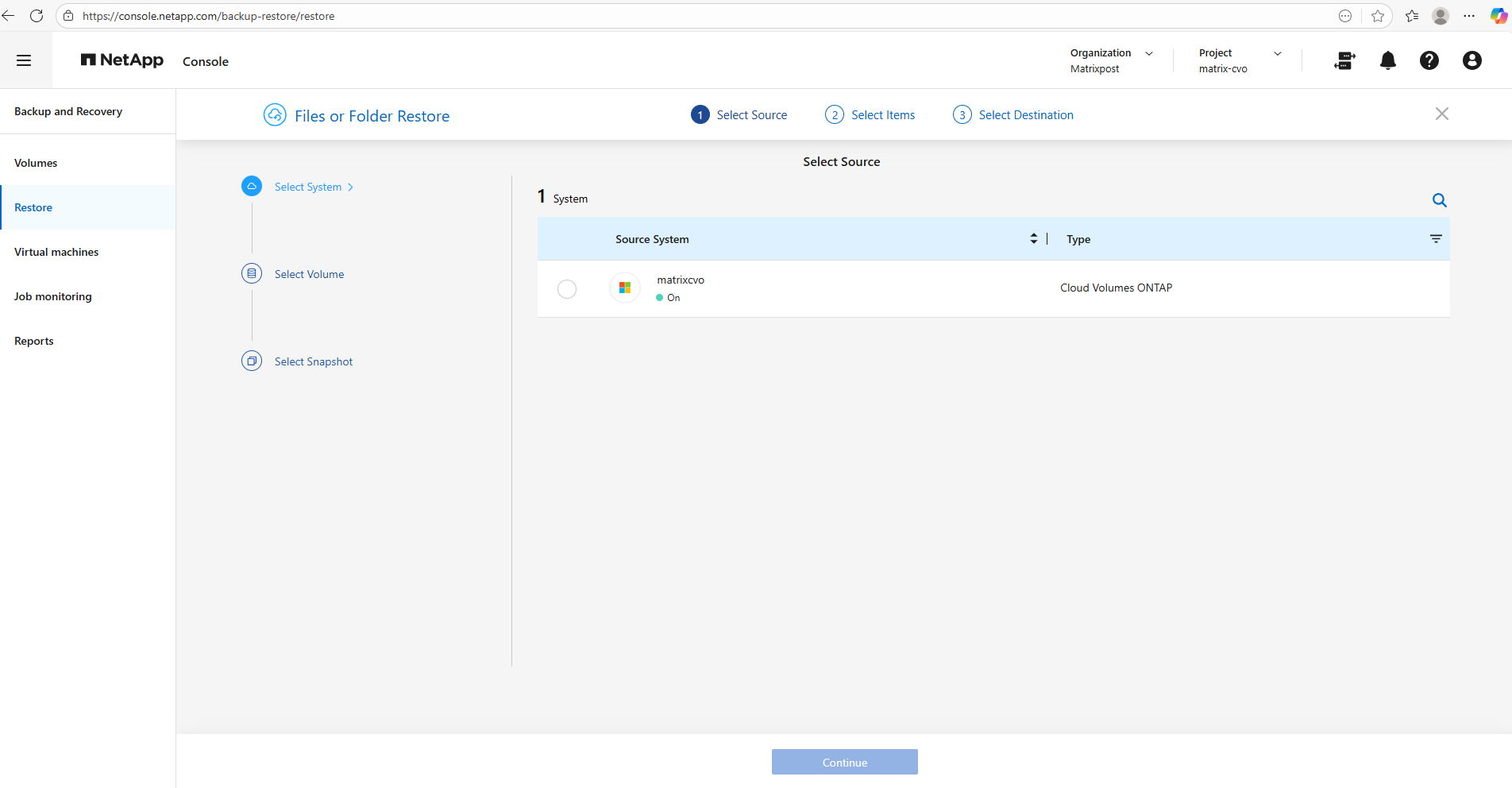Click the Select Snapshot step icon

tap(252, 361)
